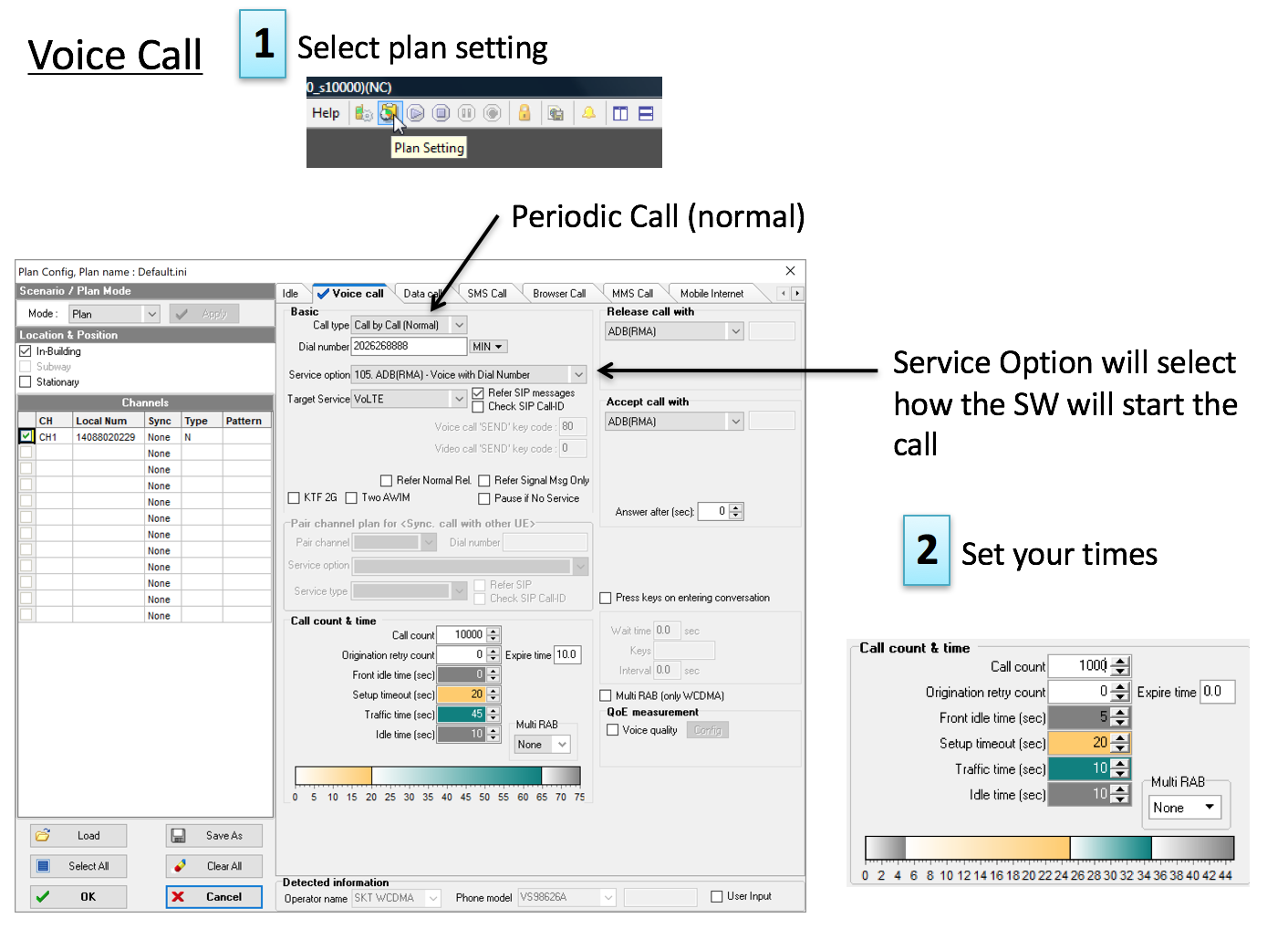
Task: Enable the Stationary location checkbox
Action: [x=26, y=382]
